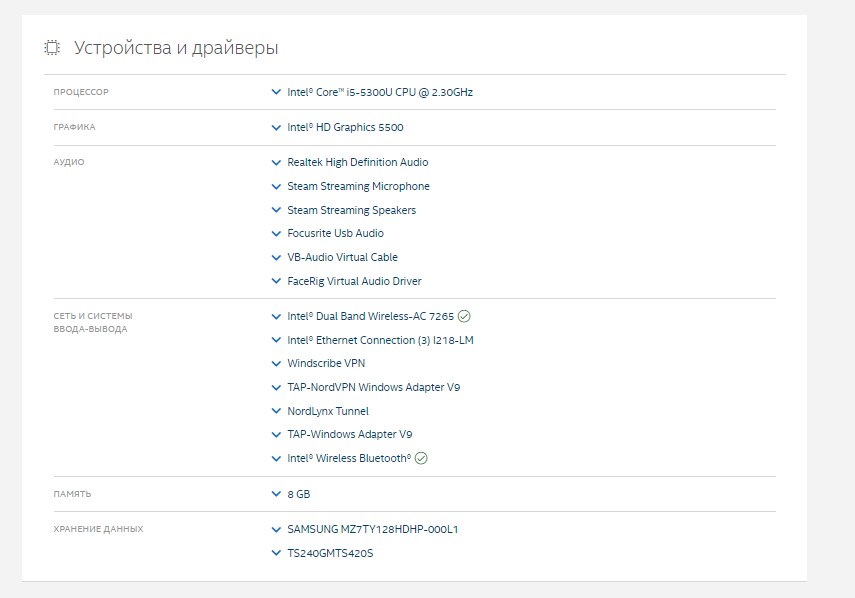855x598 pixels.
Task: Expand Steam Streaming Speakers chevron
Action: click(276, 210)
